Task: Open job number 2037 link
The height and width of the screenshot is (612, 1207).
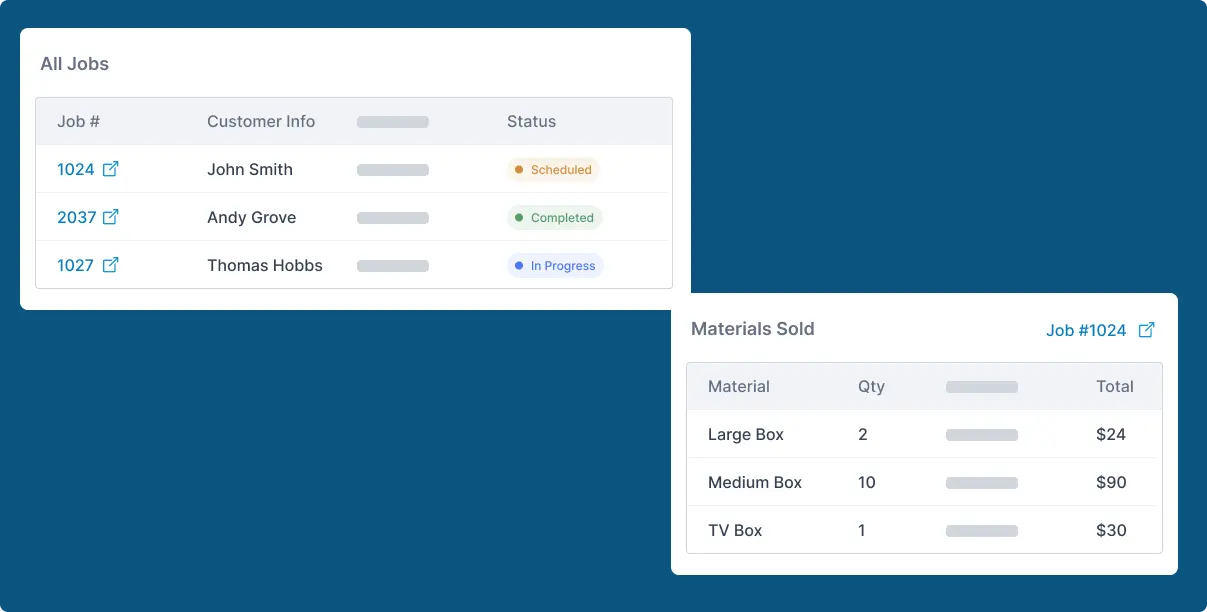Action: pyautogui.click(x=76, y=218)
